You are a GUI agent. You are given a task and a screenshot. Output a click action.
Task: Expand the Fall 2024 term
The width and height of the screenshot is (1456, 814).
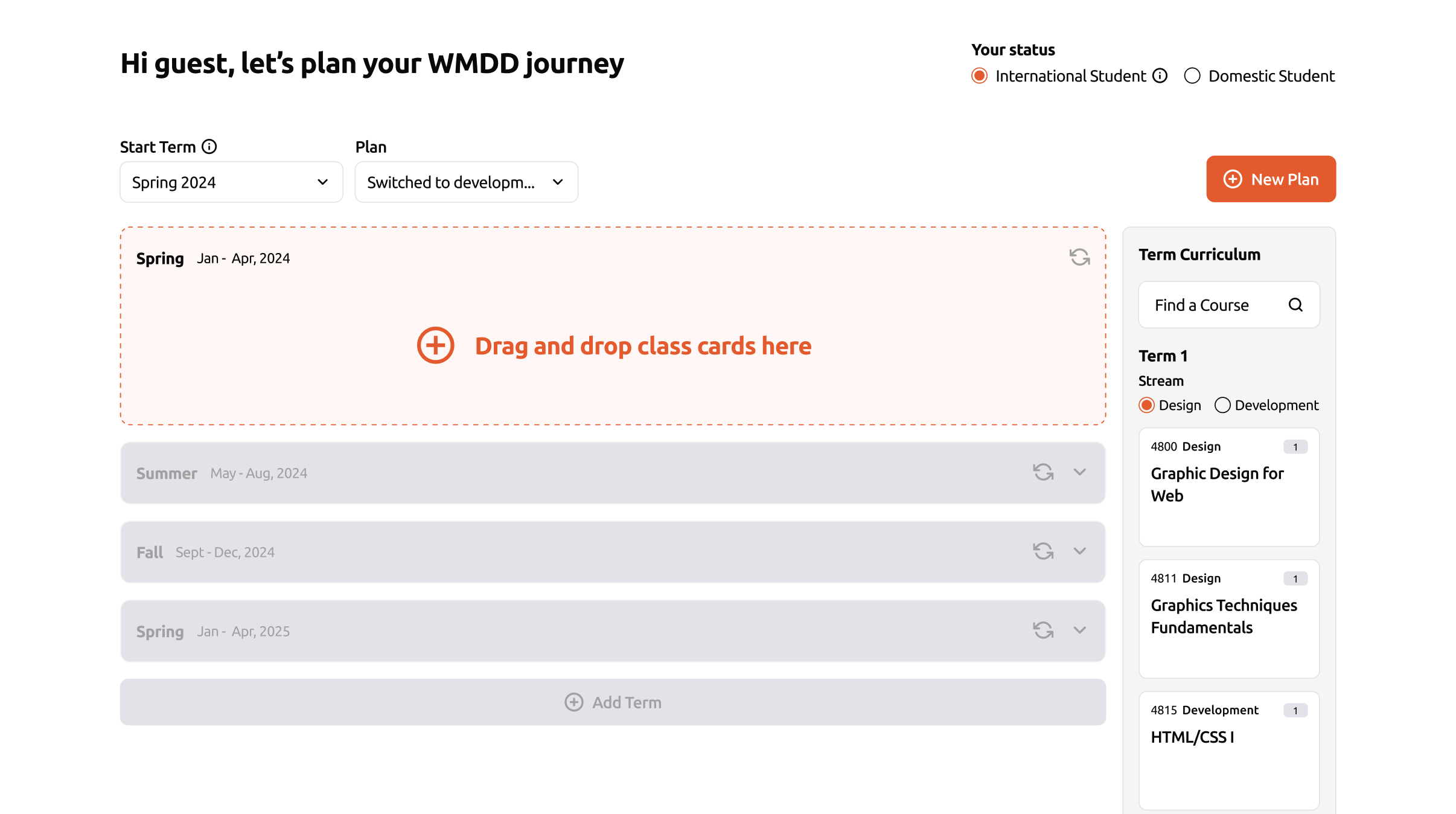tap(1080, 551)
